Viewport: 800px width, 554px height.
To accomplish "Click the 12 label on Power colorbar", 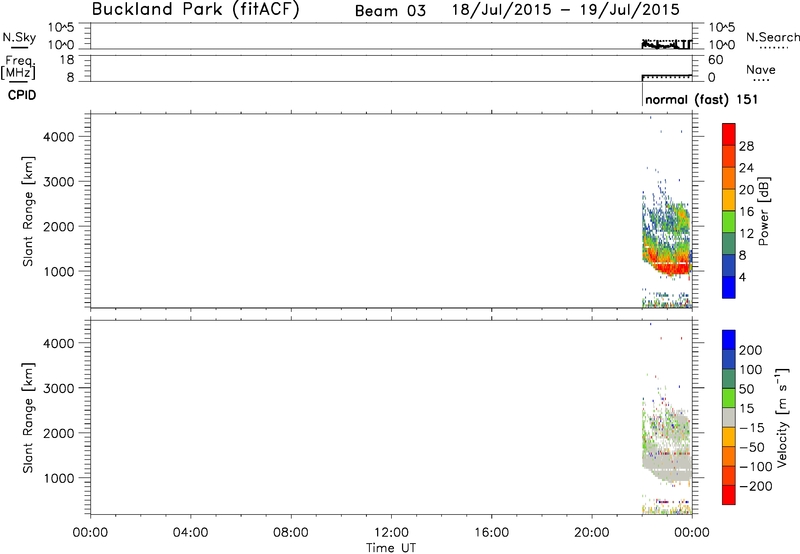I will coord(746,234).
